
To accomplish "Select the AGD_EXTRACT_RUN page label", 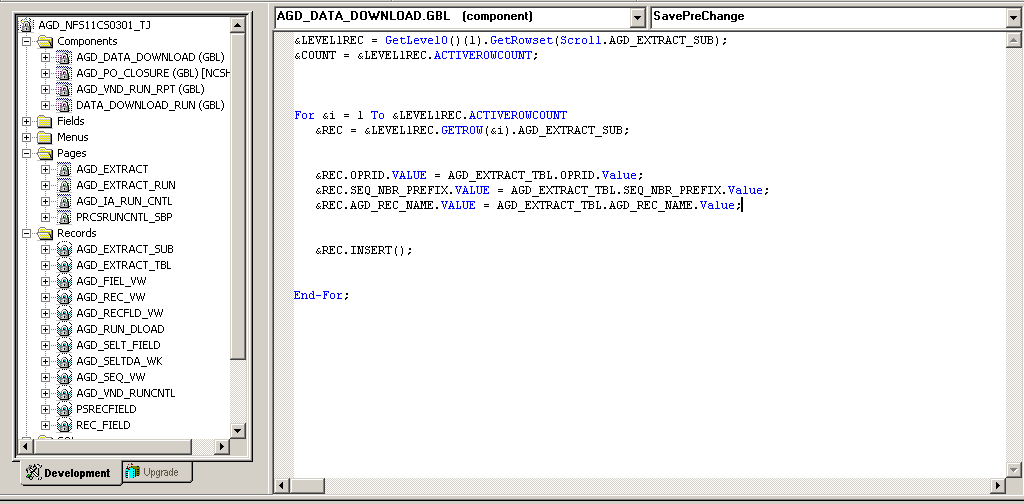I will 125,185.
